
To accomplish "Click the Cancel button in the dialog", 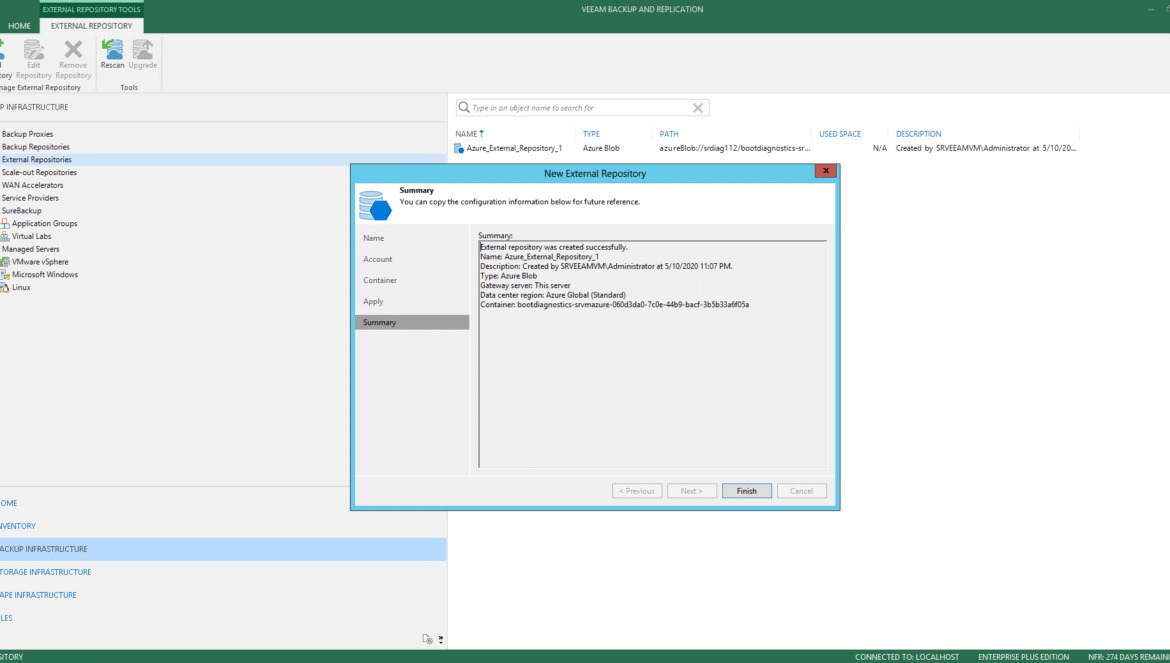I will 801,491.
